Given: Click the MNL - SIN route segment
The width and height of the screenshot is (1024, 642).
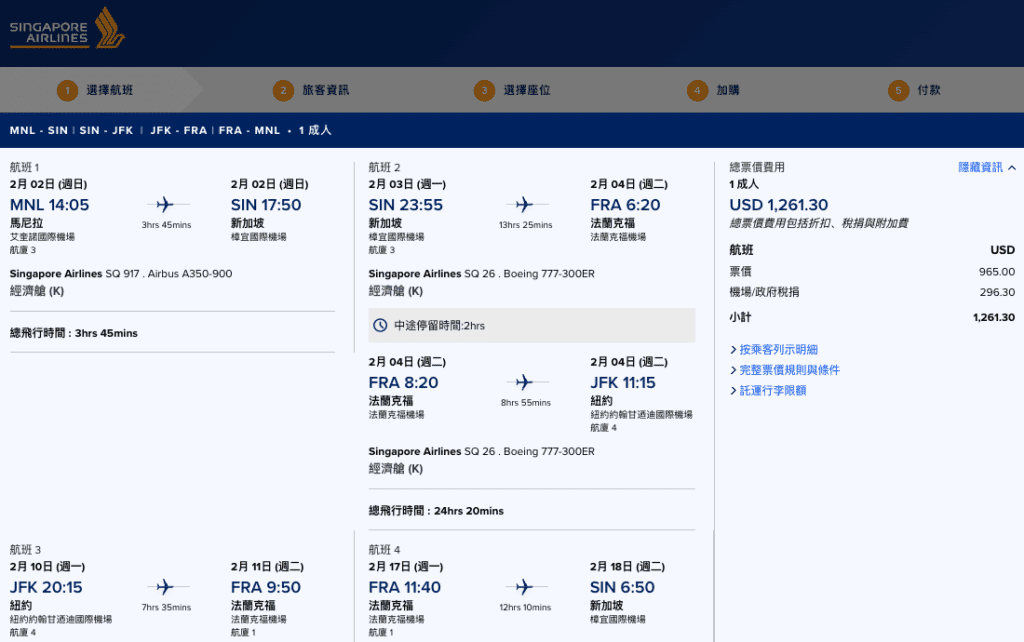Looking at the screenshot, I should [39, 130].
